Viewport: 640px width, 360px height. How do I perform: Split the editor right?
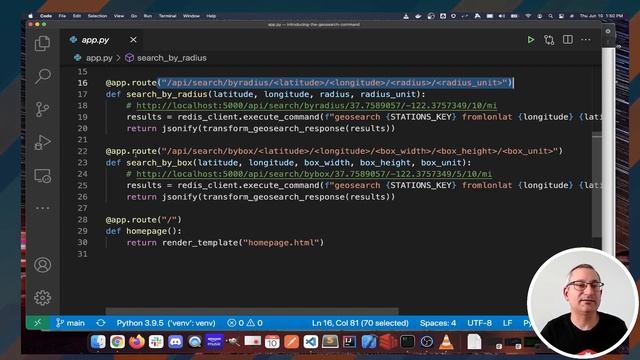click(x=568, y=40)
